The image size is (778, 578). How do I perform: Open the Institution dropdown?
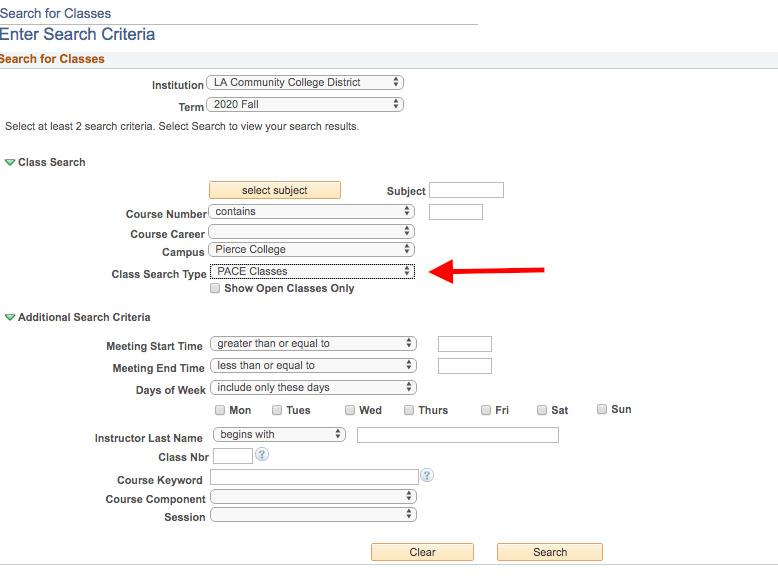305,82
